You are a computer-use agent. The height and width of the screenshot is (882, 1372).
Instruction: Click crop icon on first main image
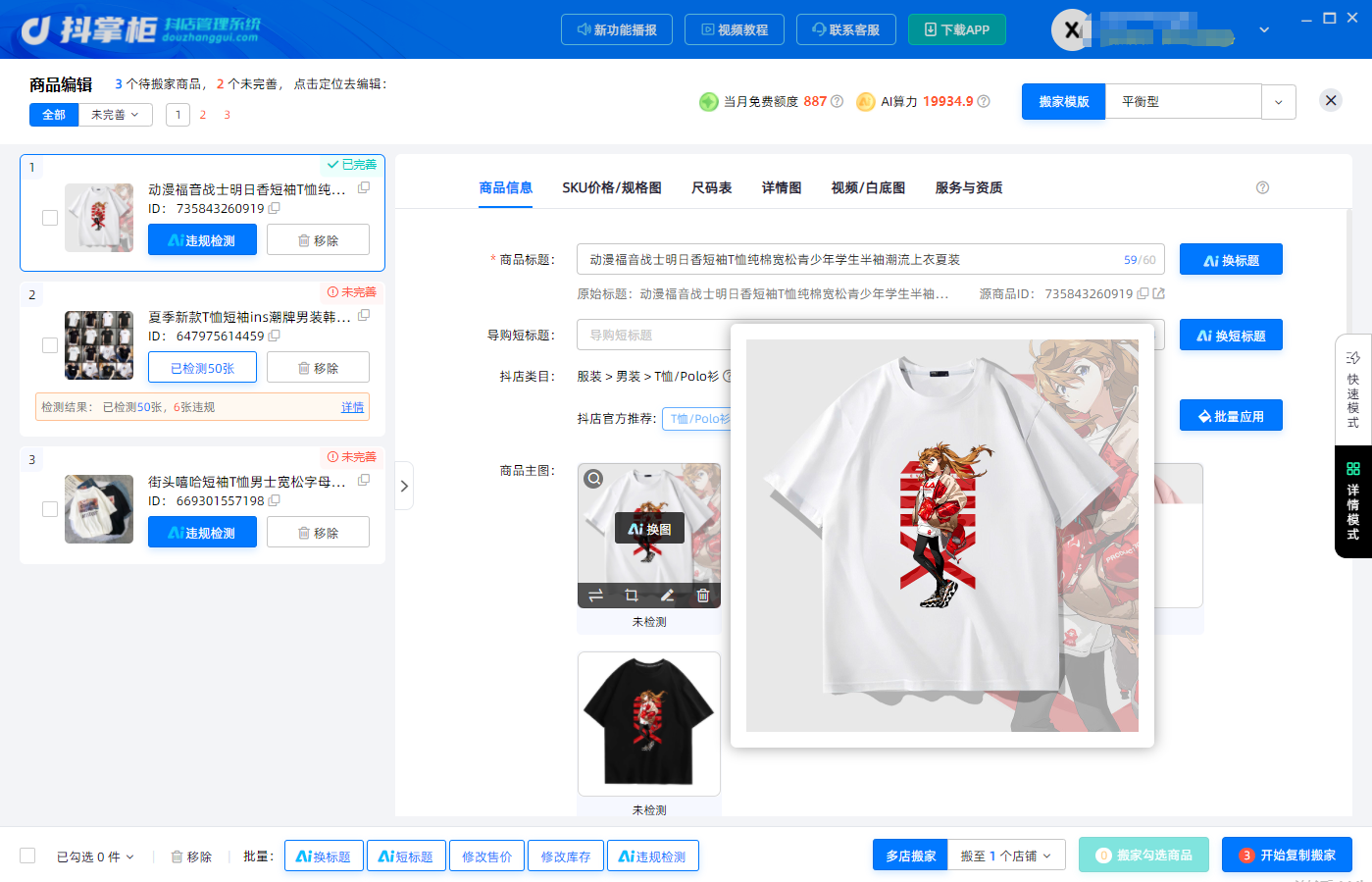point(632,596)
